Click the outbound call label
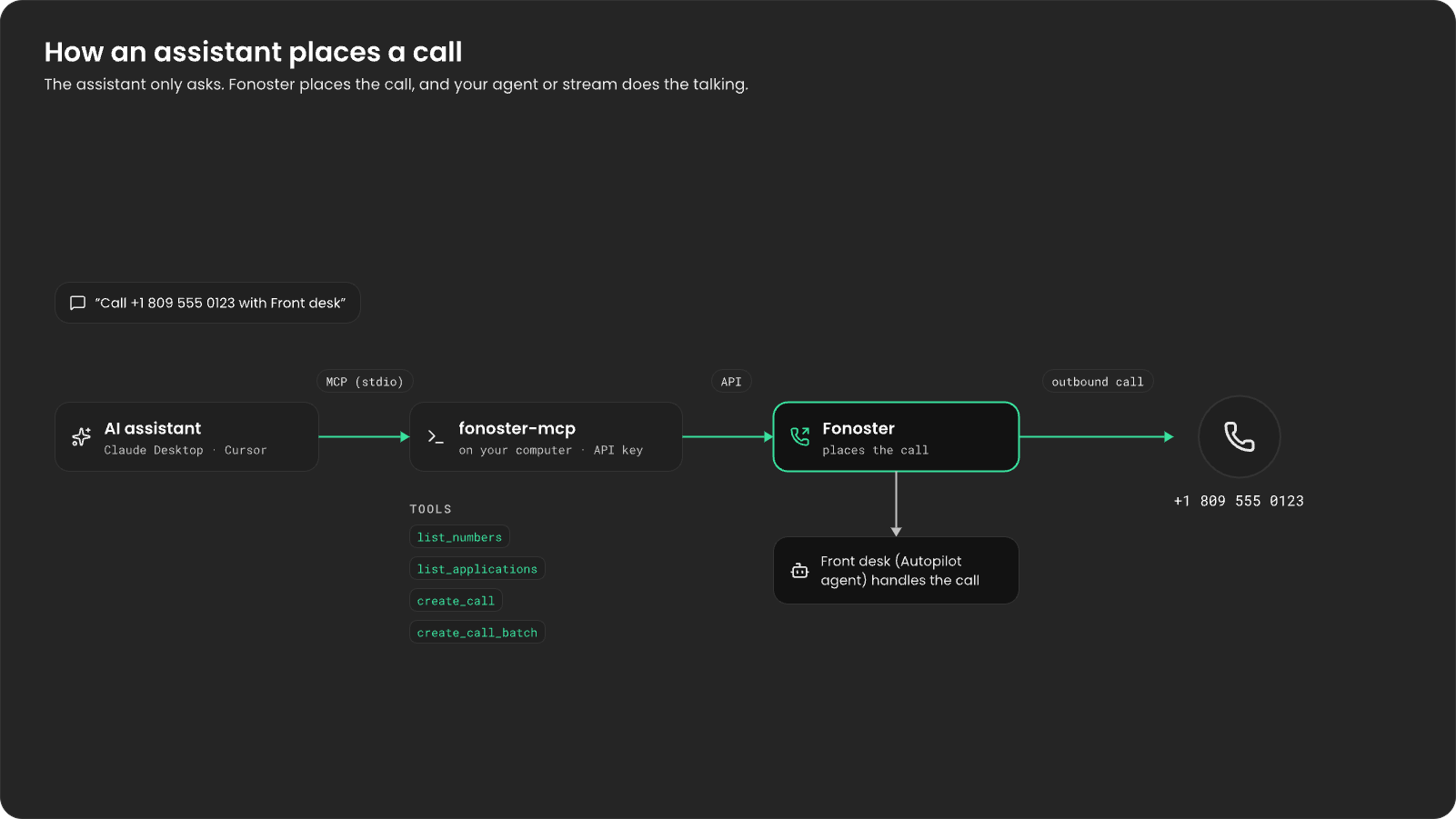The width and height of the screenshot is (1456, 819). 1098,382
